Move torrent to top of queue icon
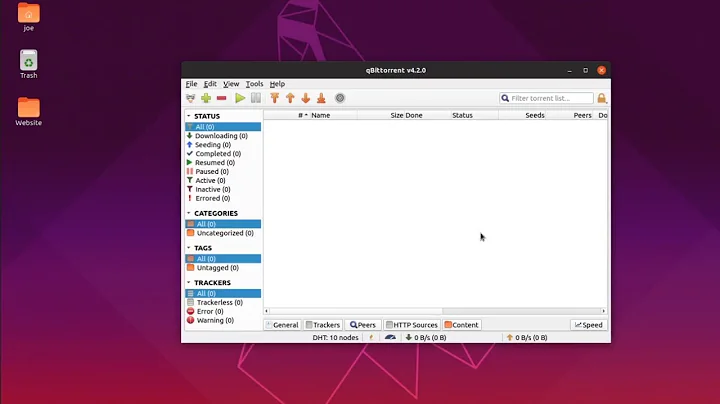This screenshot has height=404, width=720. (275, 98)
